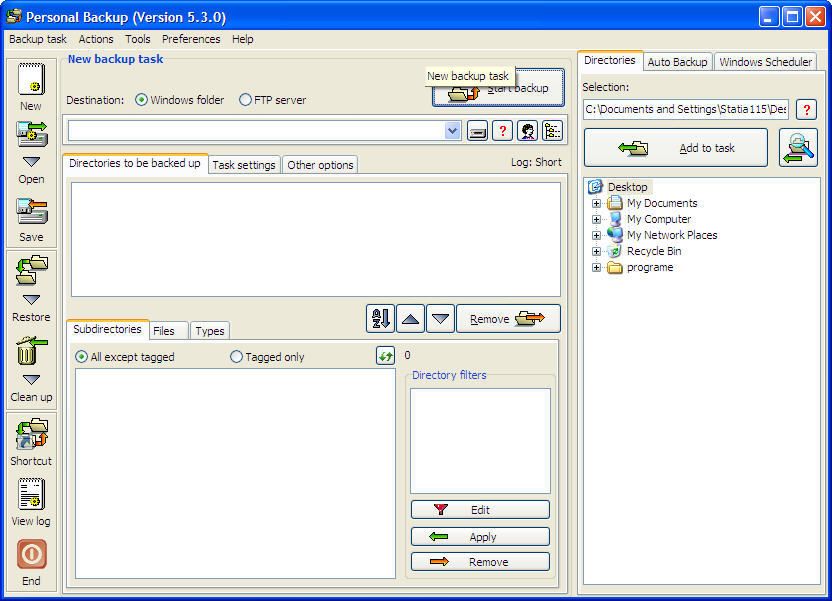Click the A-Z sort directories icon

(x=380, y=318)
